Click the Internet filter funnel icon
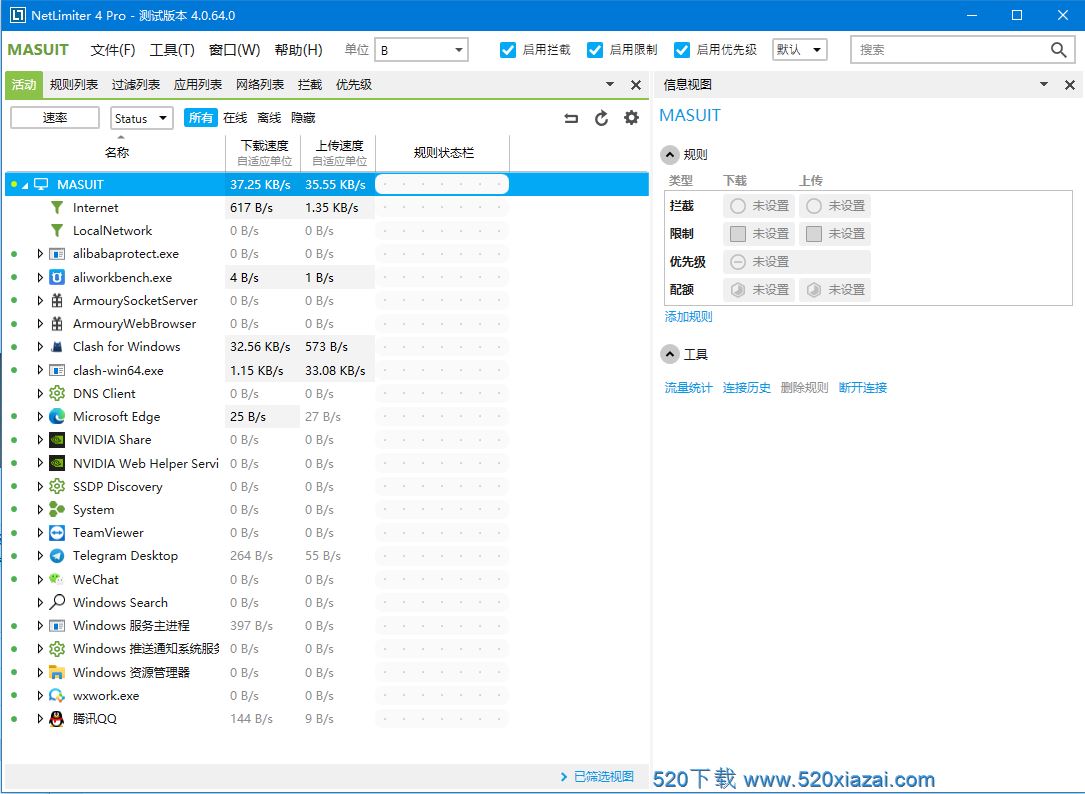The image size is (1085, 794). [x=57, y=208]
